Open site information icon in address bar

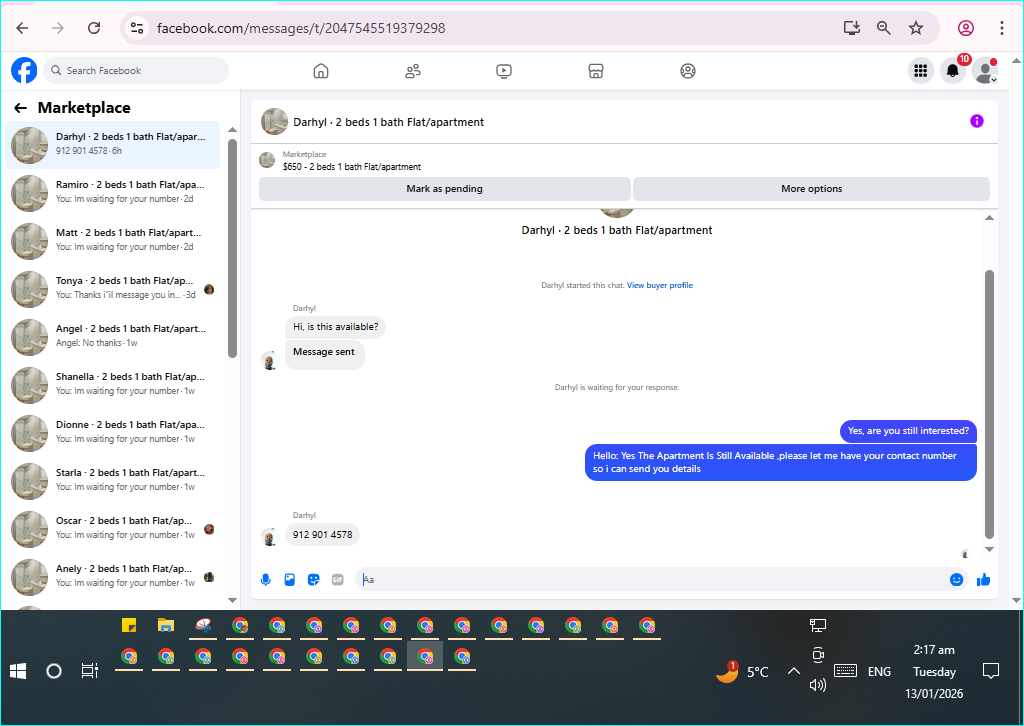click(x=136, y=28)
